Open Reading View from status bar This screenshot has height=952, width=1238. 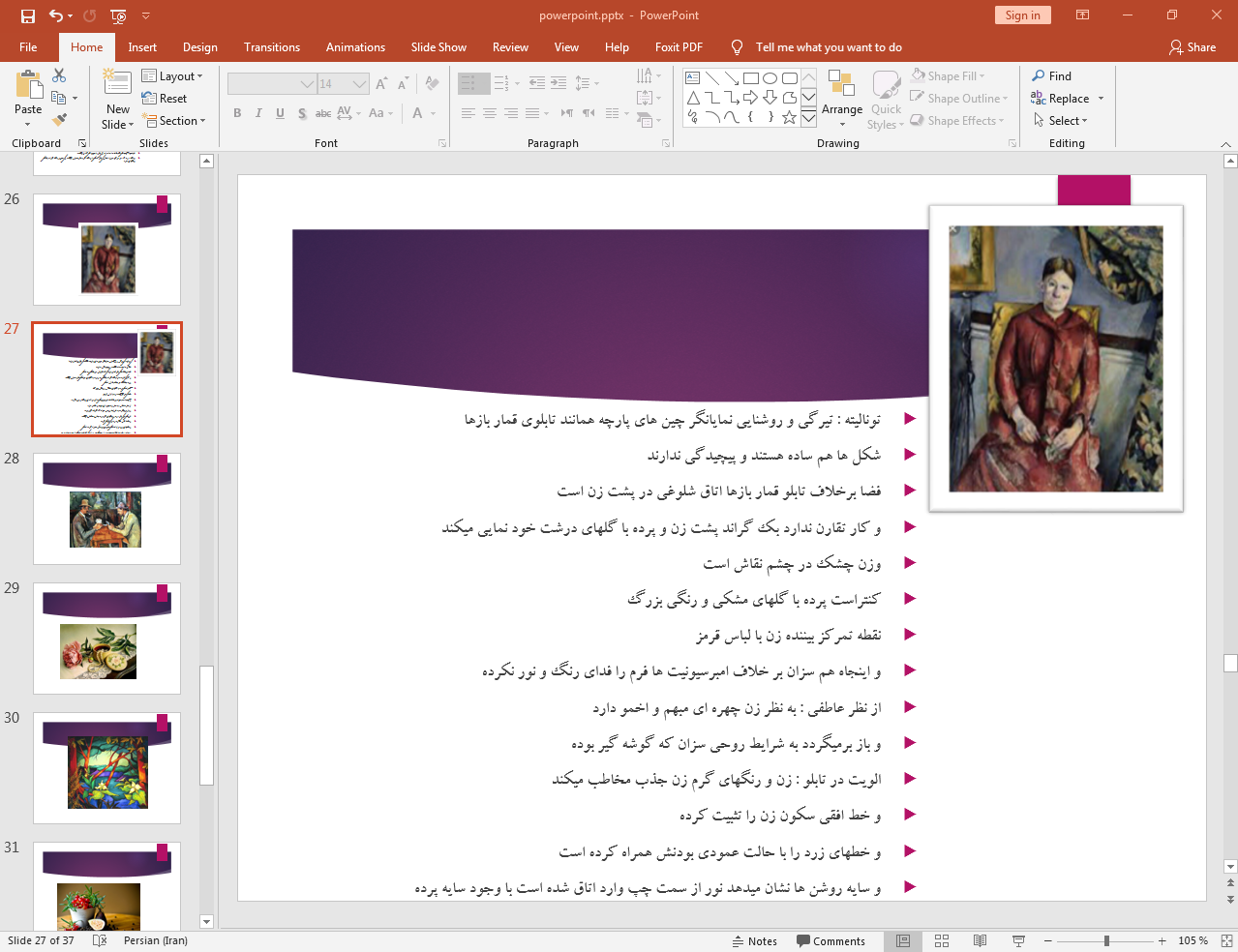[980, 940]
